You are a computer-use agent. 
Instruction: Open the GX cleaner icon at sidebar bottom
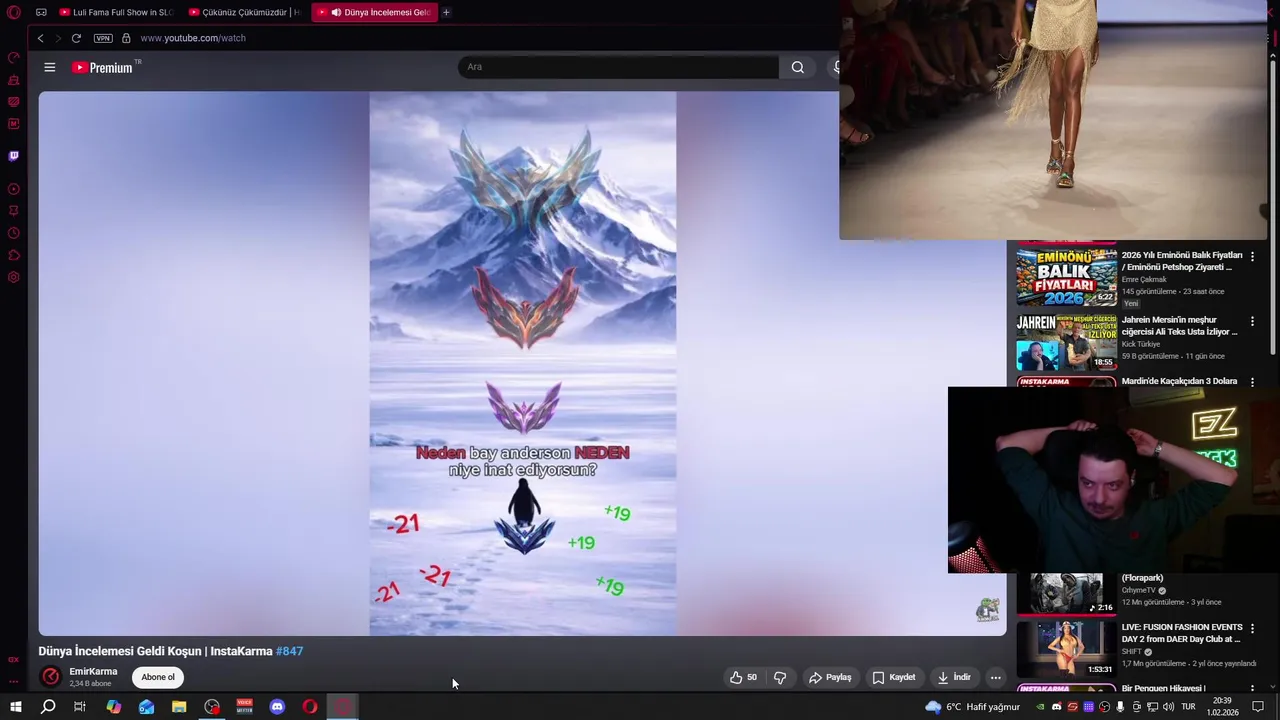pyautogui.click(x=14, y=660)
